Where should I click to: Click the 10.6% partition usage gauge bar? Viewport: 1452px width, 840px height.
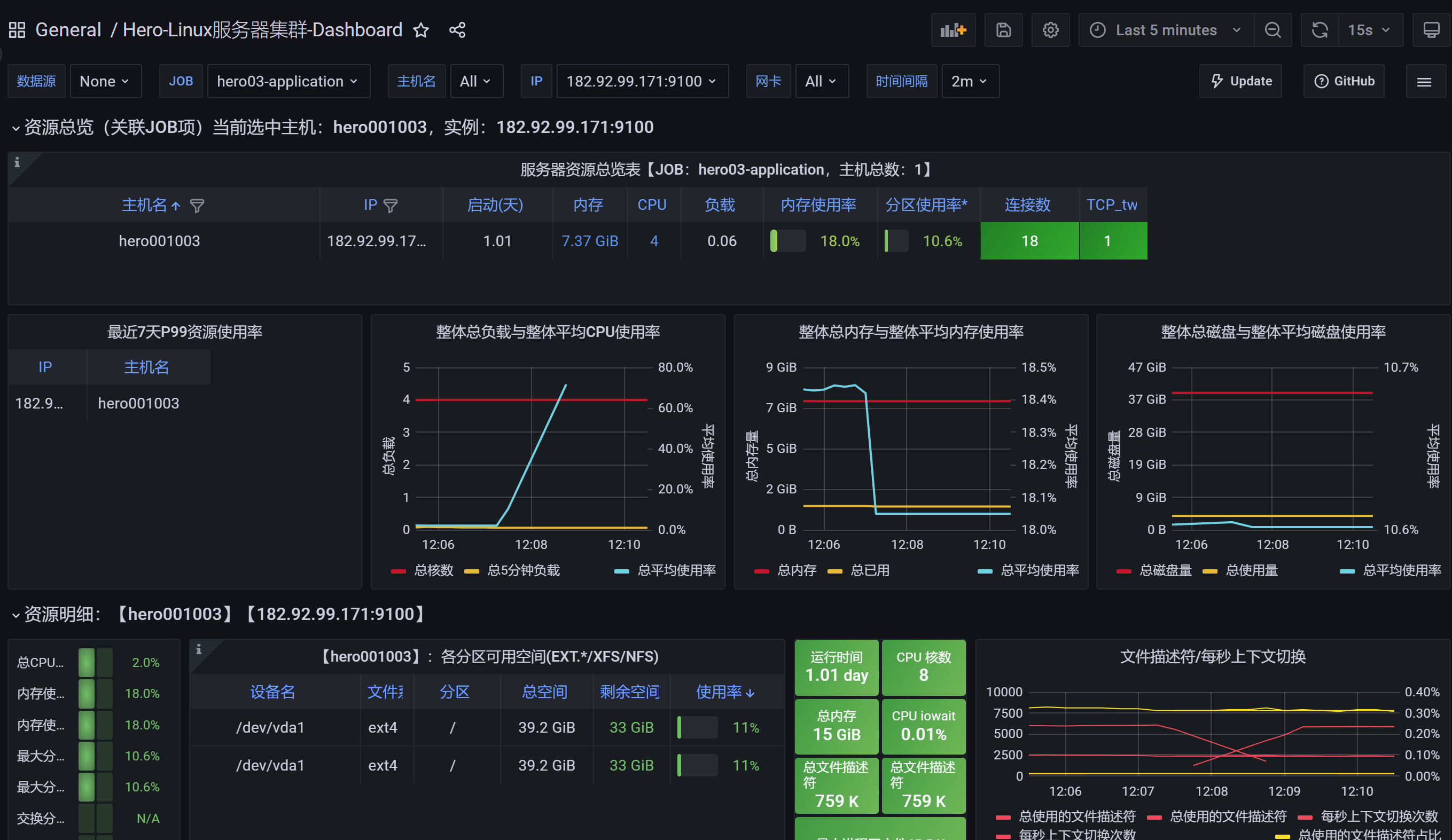pos(896,241)
